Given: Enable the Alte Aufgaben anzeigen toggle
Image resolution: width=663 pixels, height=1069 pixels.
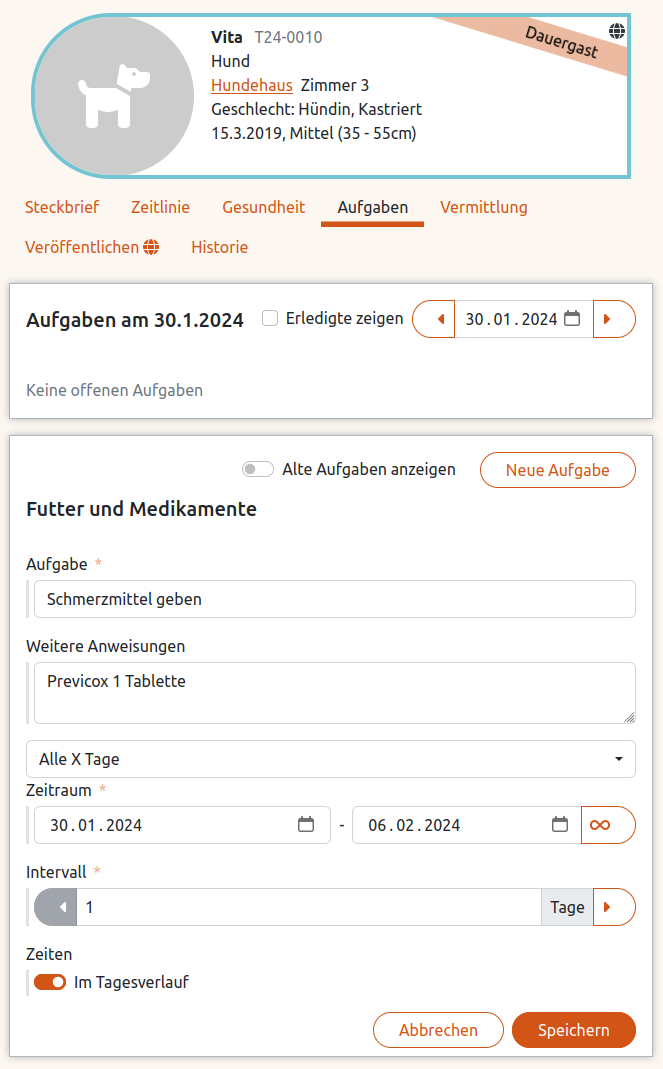Looking at the screenshot, I should pyautogui.click(x=257, y=468).
